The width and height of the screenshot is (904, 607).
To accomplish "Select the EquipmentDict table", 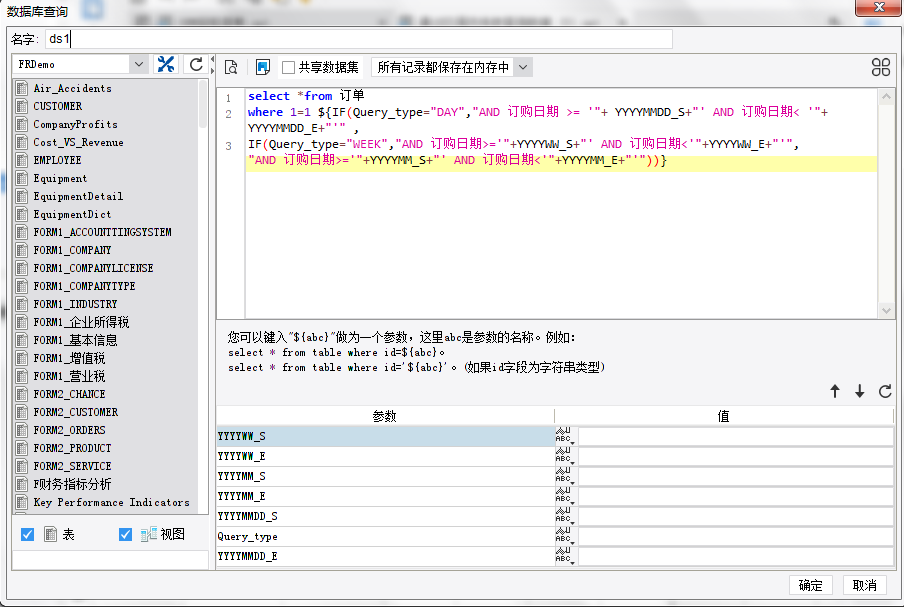I will pos(72,214).
